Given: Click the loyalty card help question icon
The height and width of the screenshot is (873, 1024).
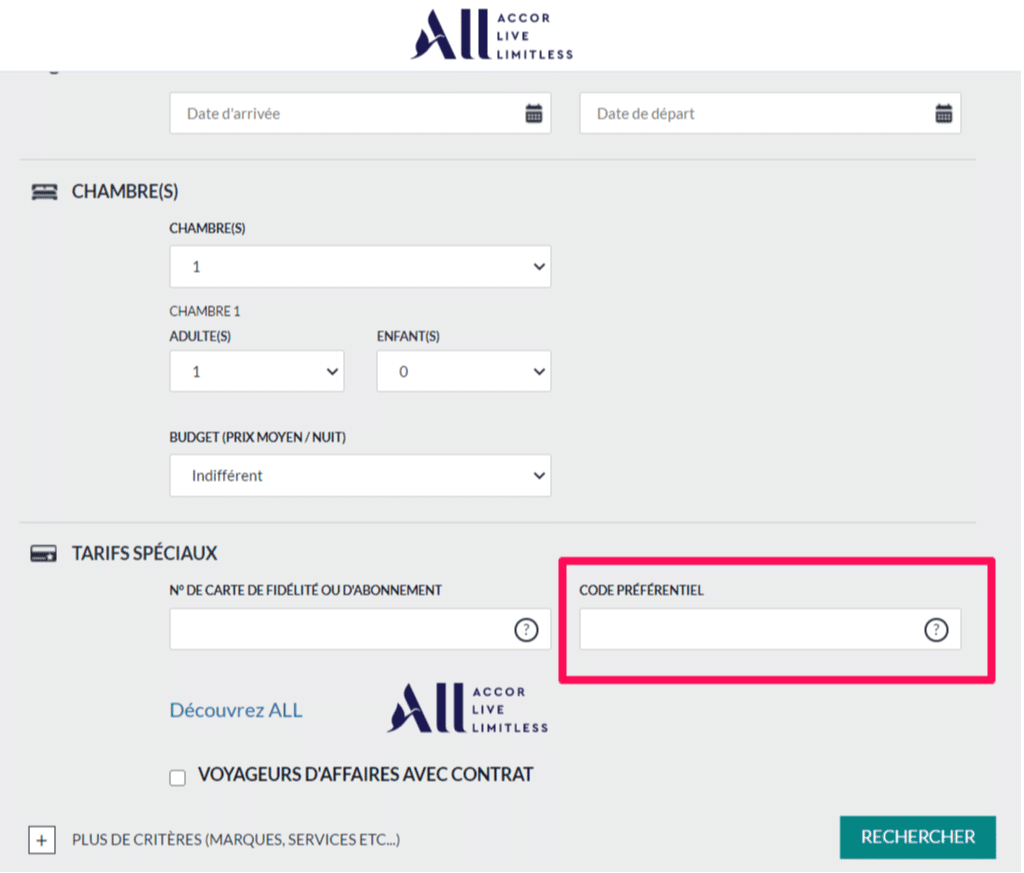Looking at the screenshot, I should click(x=526, y=630).
